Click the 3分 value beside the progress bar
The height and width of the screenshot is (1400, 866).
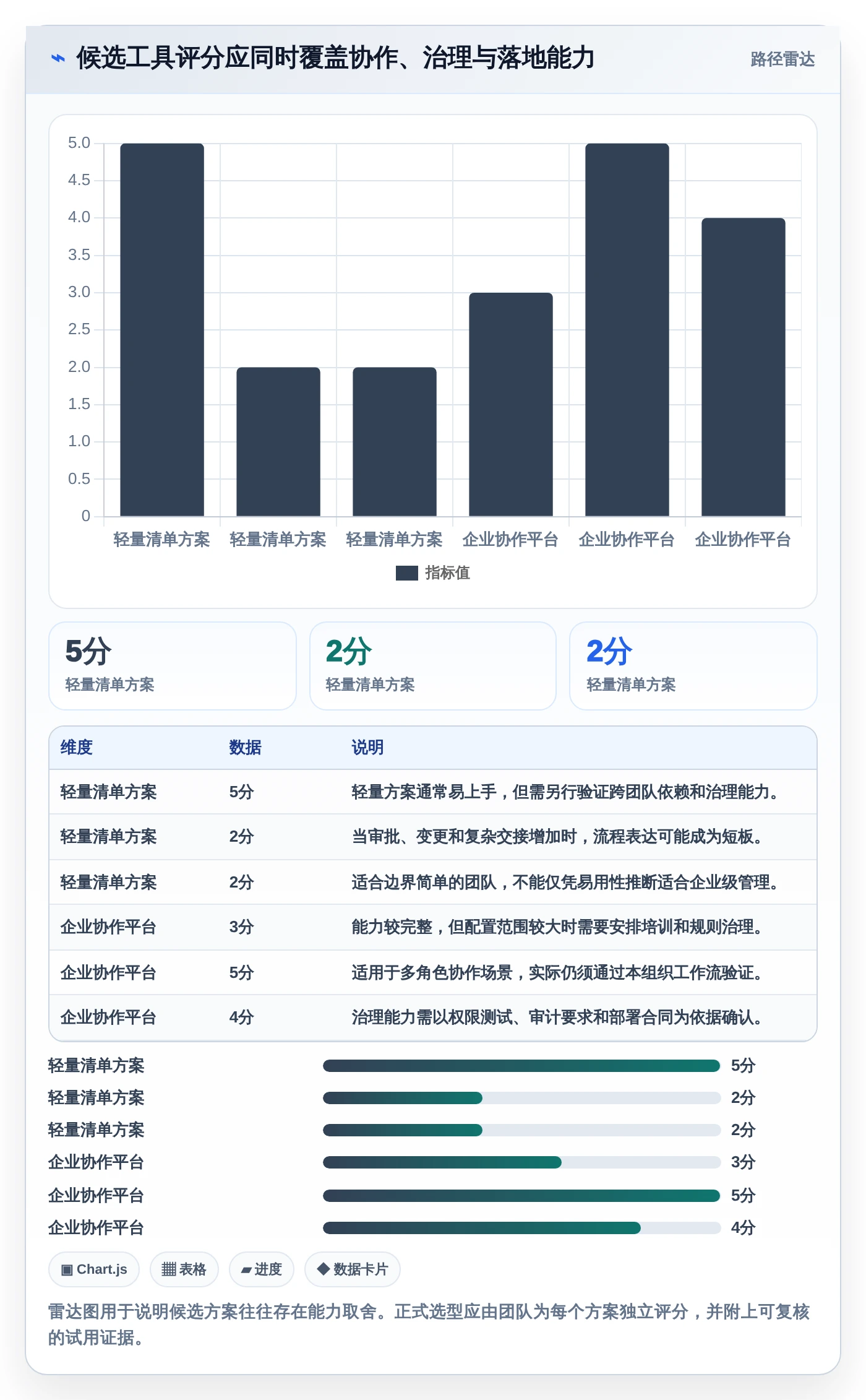point(743,1162)
